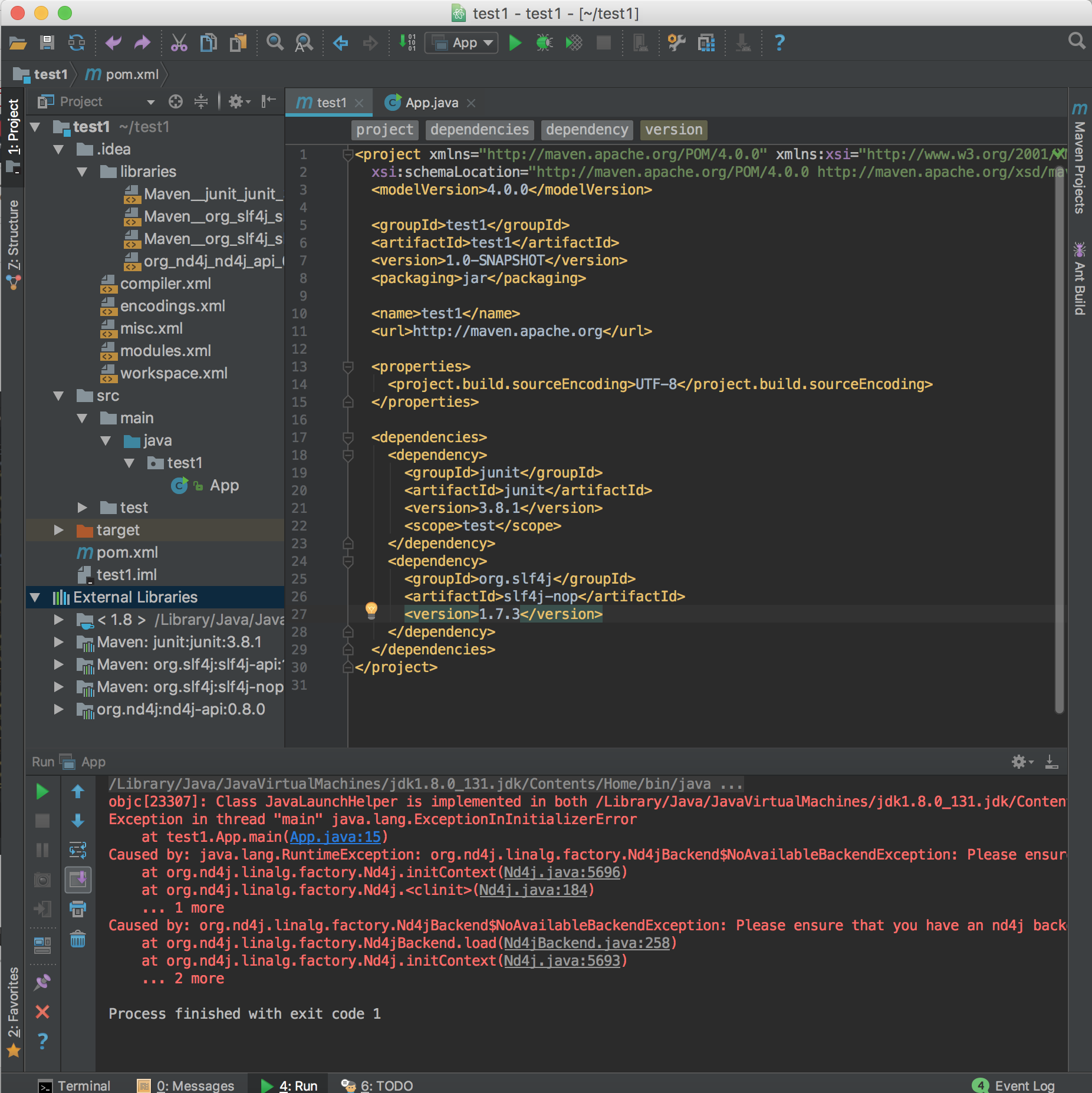This screenshot has width=1092, height=1093.
Task: Open Project Structure dialog icon
Action: point(706,42)
